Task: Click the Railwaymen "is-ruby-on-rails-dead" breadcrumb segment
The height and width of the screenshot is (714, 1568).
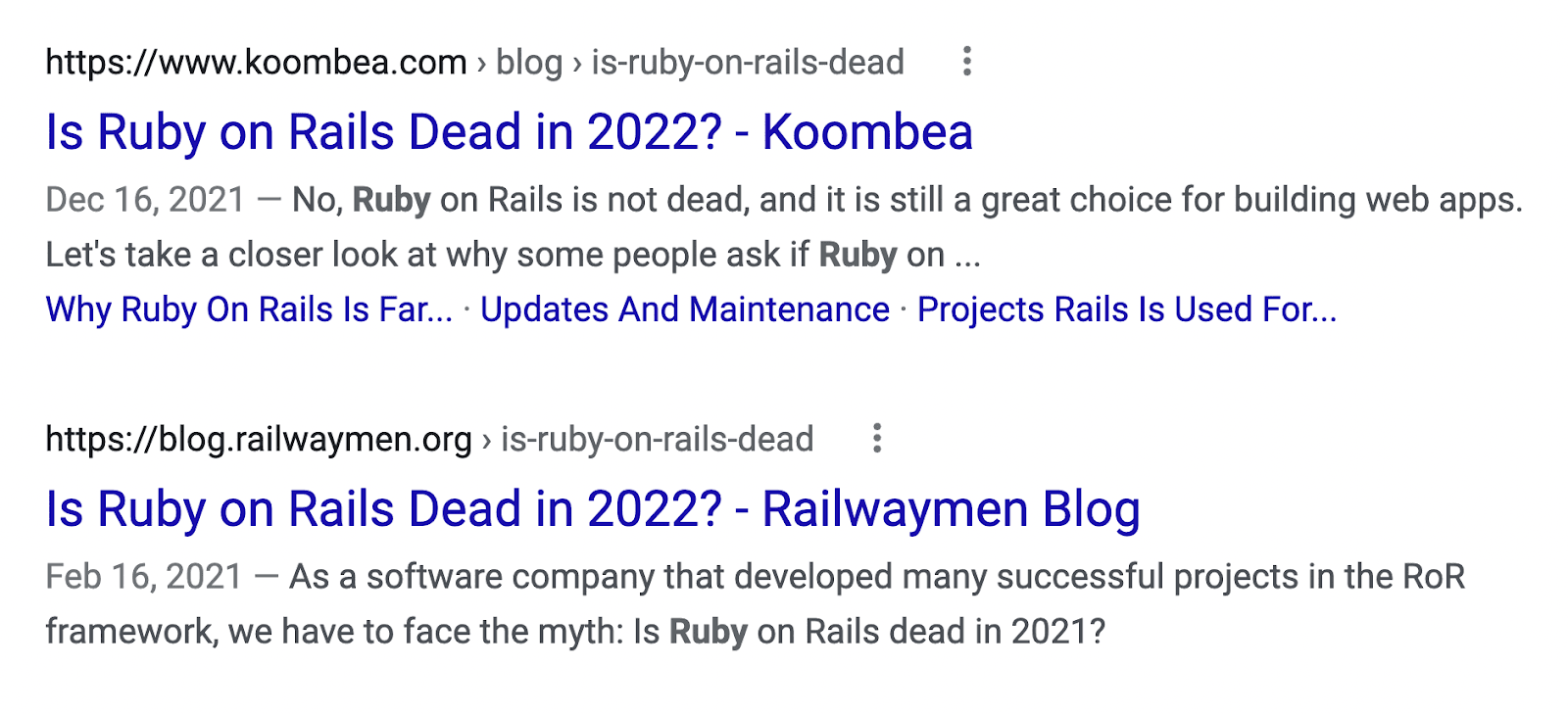Action: tap(657, 439)
